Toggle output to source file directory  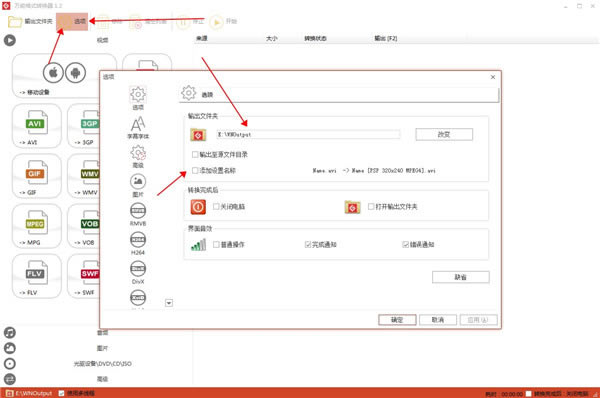(x=195, y=155)
